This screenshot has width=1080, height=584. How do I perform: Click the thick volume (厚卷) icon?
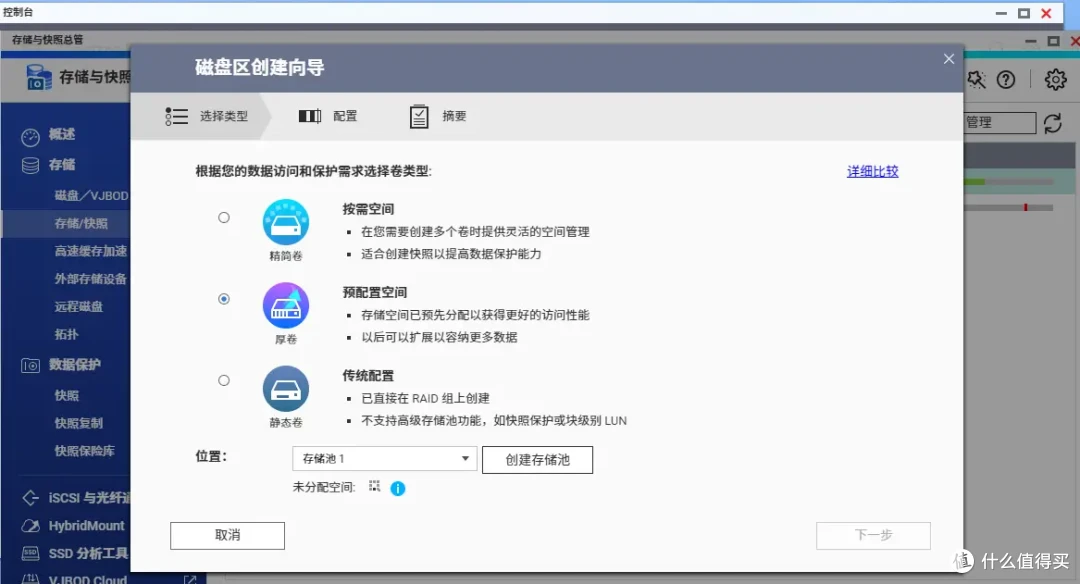(x=286, y=306)
